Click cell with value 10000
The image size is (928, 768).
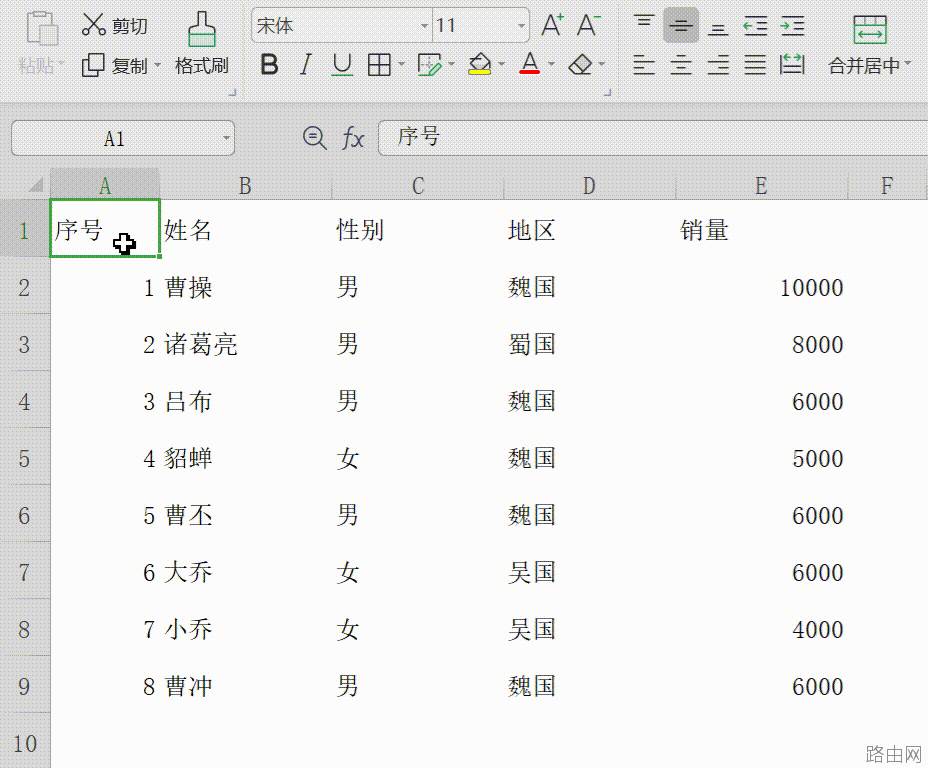tap(762, 287)
